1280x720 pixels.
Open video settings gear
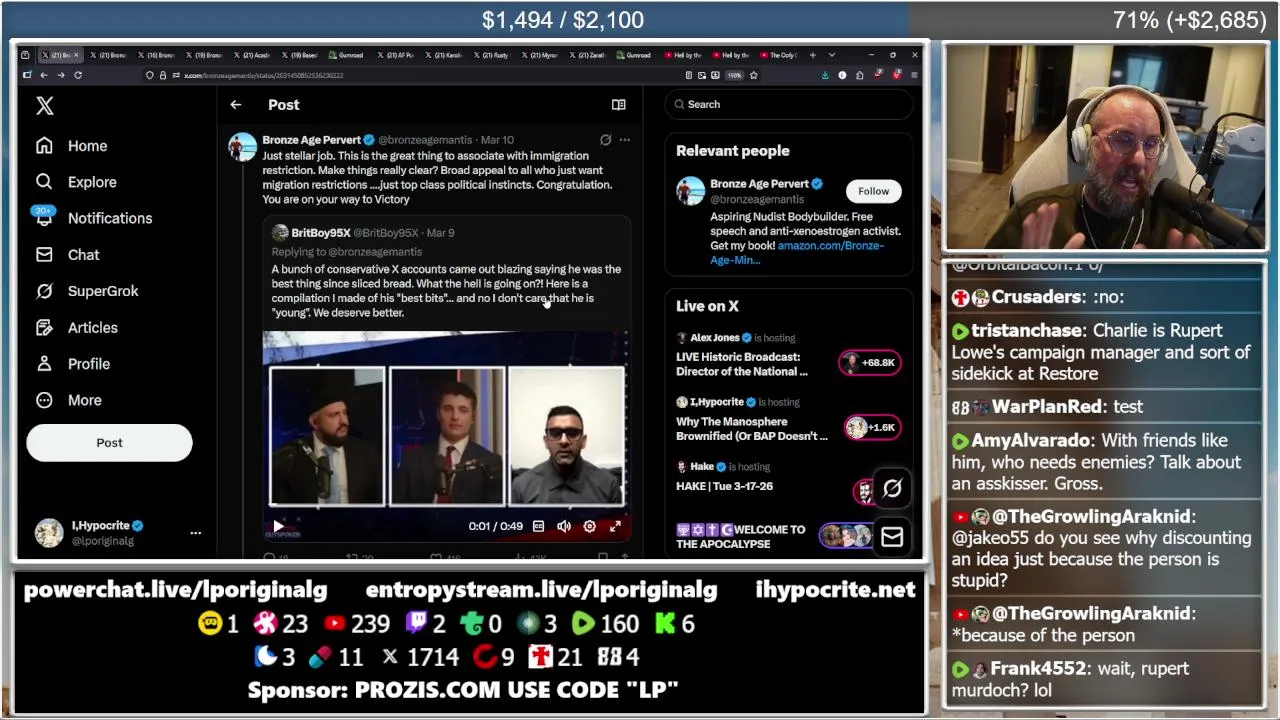(x=590, y=526)
